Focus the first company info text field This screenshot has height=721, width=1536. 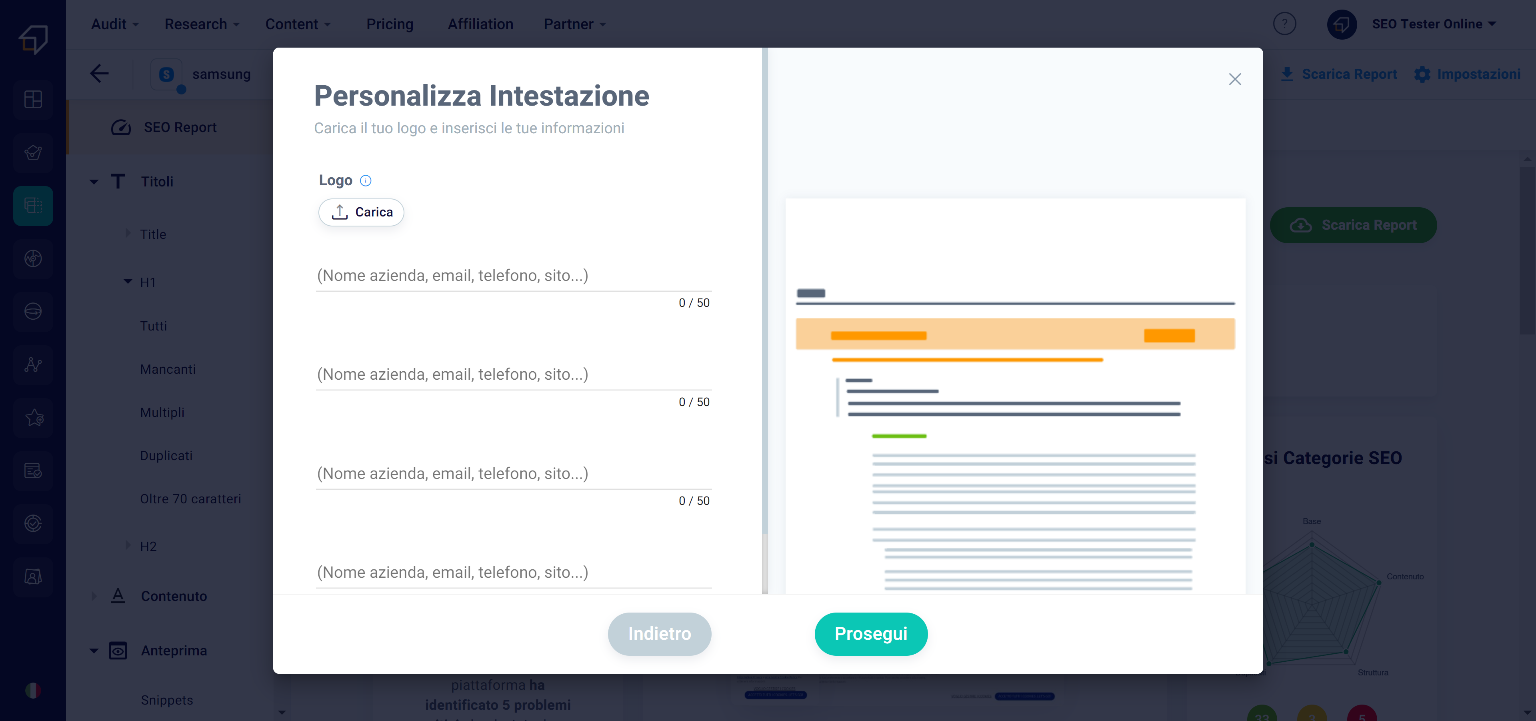point(513,276)
